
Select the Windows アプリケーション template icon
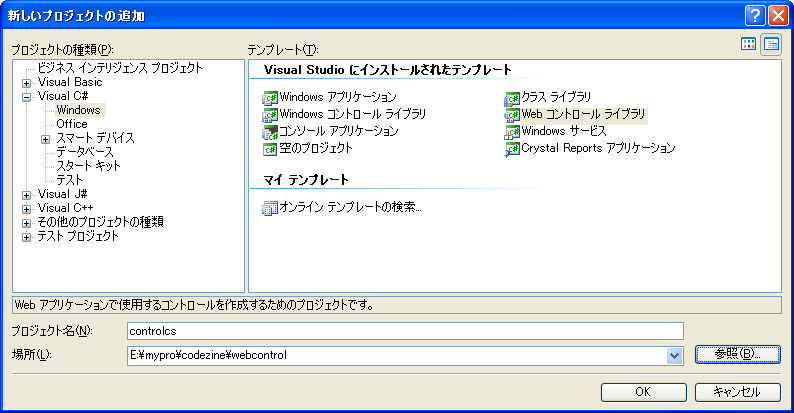[x=270, y=98]
